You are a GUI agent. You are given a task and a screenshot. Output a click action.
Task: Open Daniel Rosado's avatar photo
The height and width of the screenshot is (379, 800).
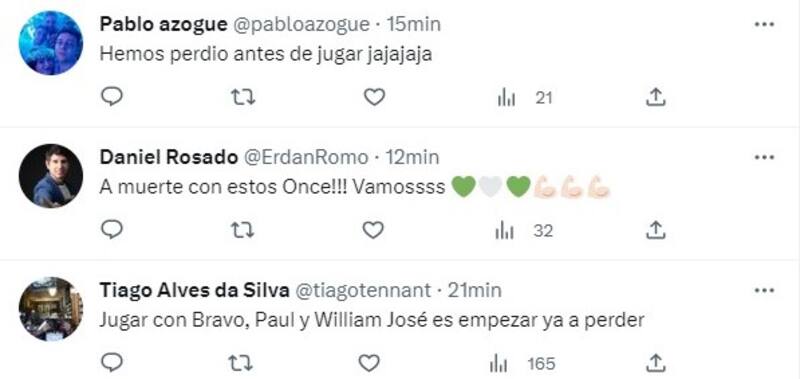(51, 176)
